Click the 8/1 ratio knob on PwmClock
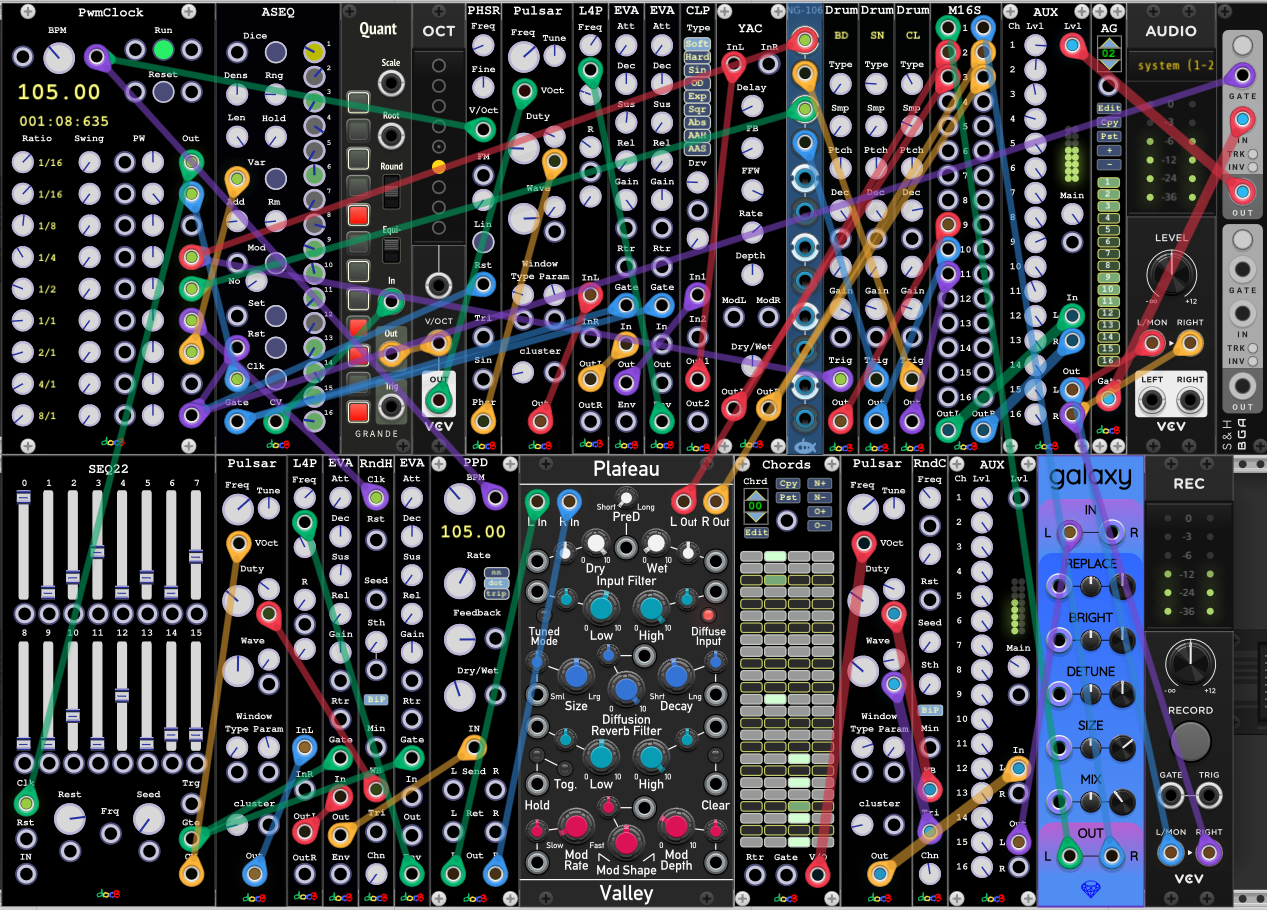 tap(23, 413)
